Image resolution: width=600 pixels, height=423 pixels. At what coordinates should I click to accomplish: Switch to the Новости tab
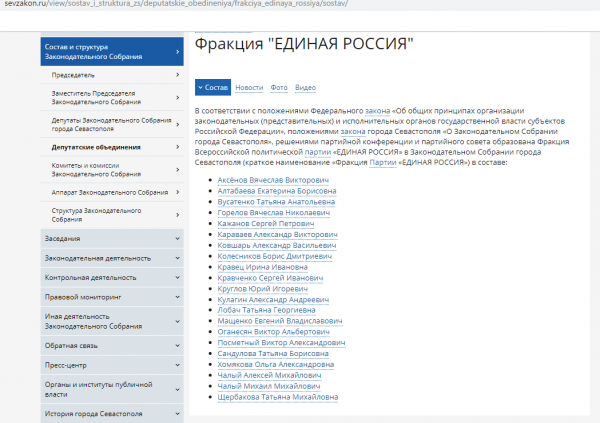[249, 88]
